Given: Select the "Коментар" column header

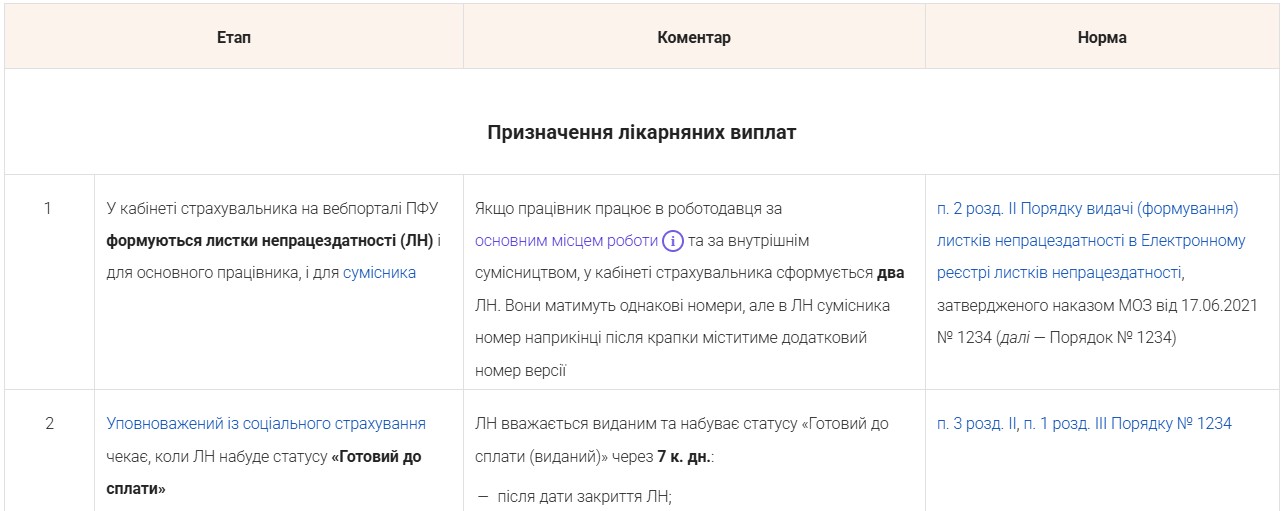Looking at the screenshot, I should click(693, 37).
